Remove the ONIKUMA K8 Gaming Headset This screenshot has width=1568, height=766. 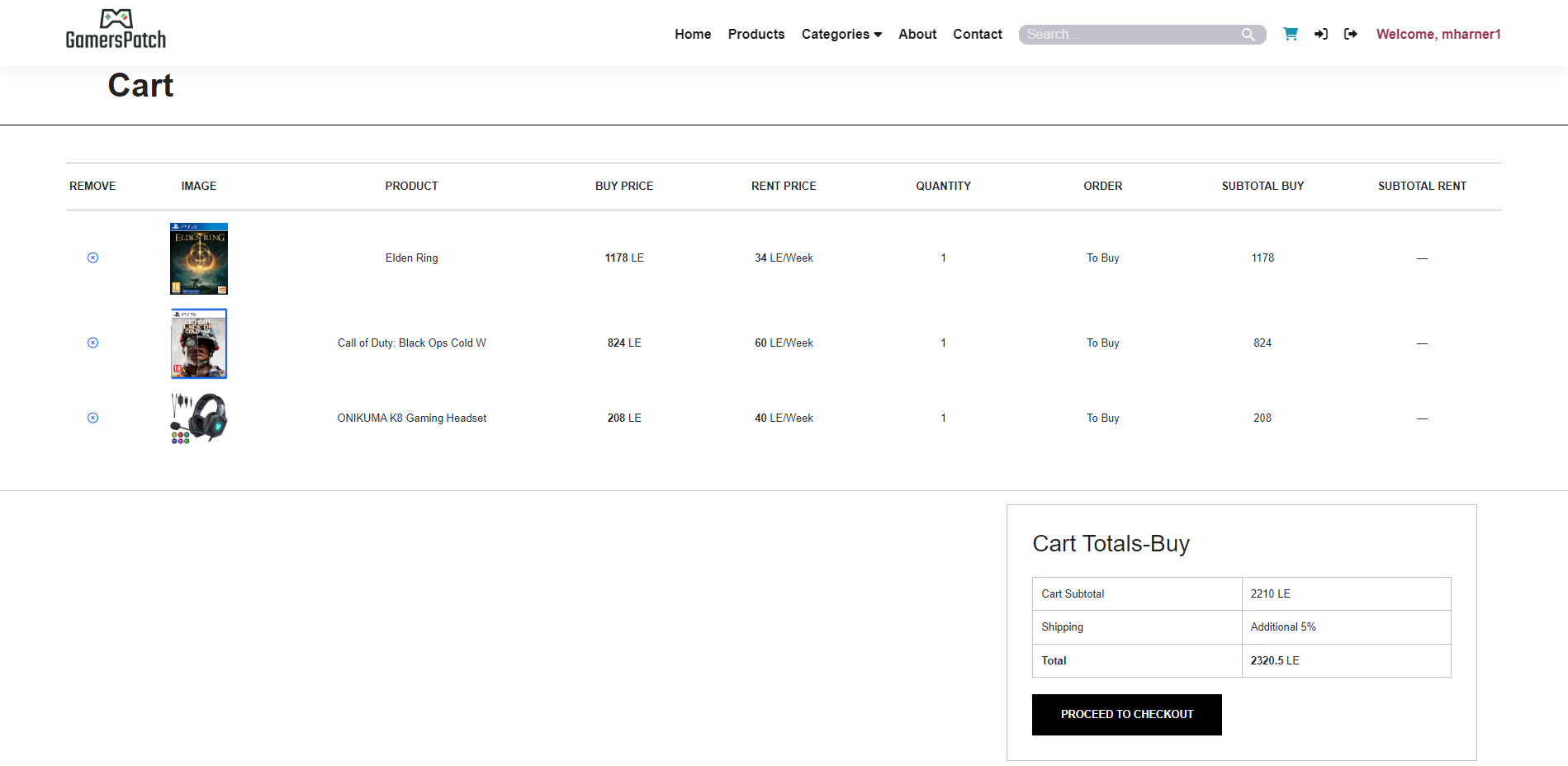click(x=92, y=418)
